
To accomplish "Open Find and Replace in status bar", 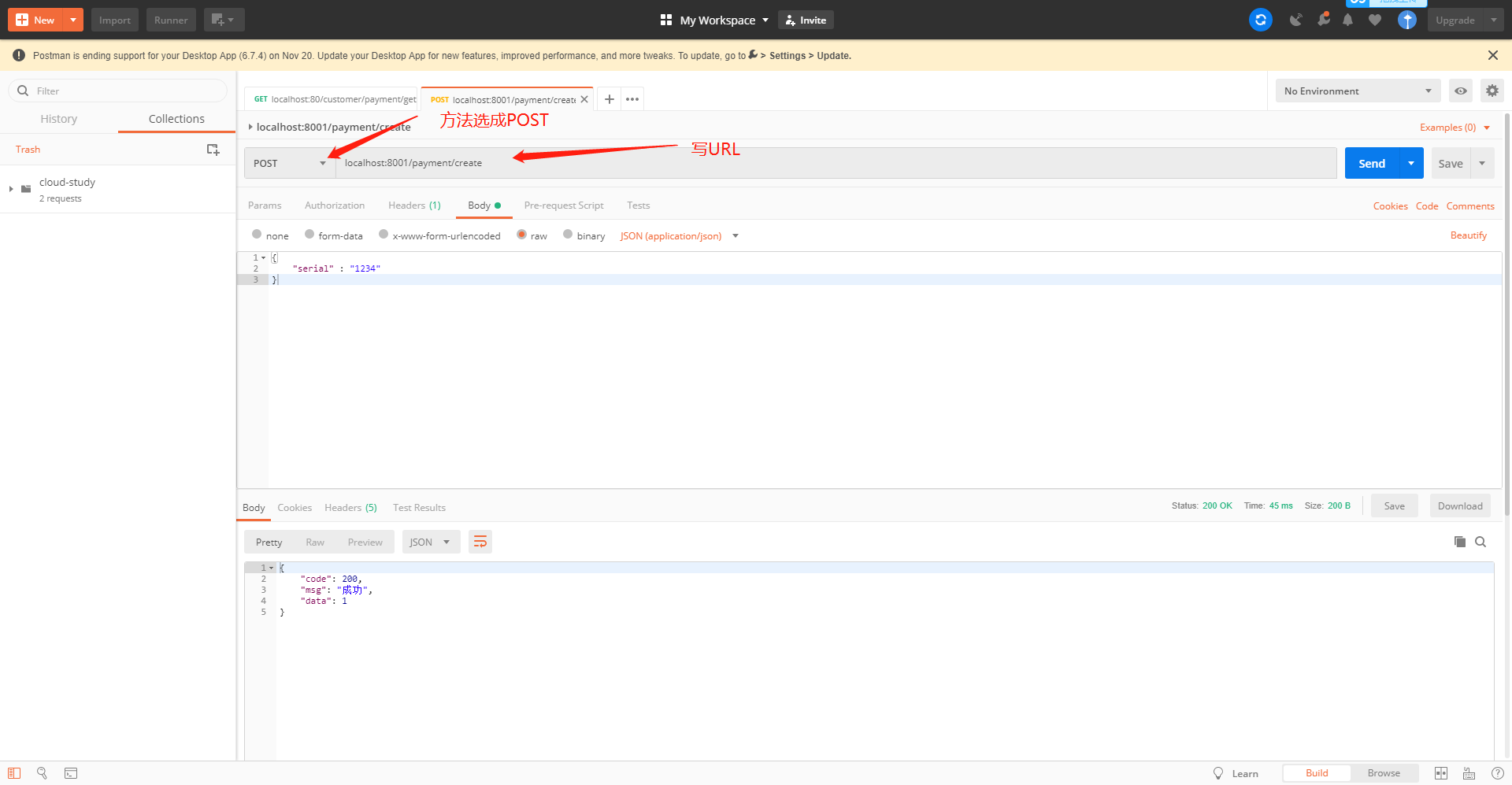I will click(43, 773).
